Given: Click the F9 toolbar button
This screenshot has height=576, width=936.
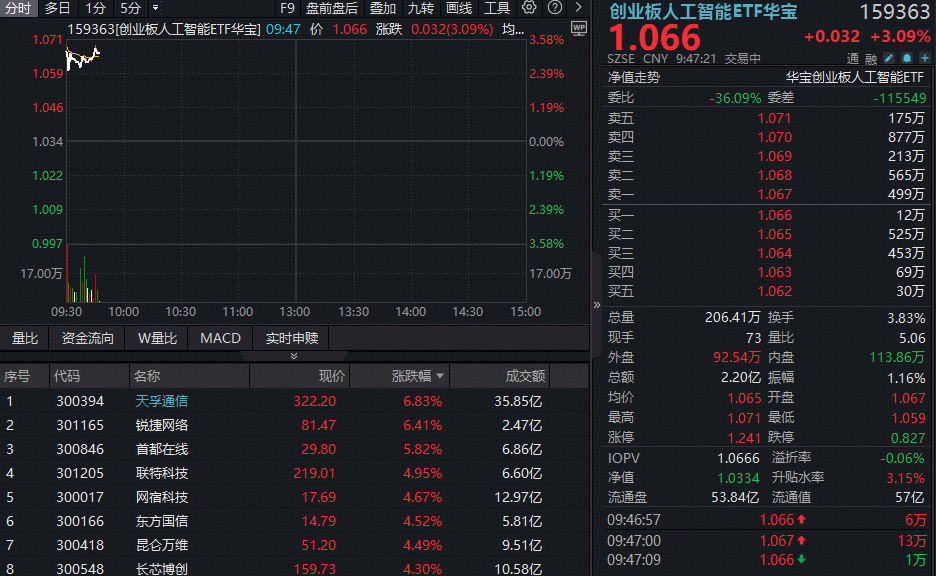Looking at the screenshot, I should tap(285, 8).
